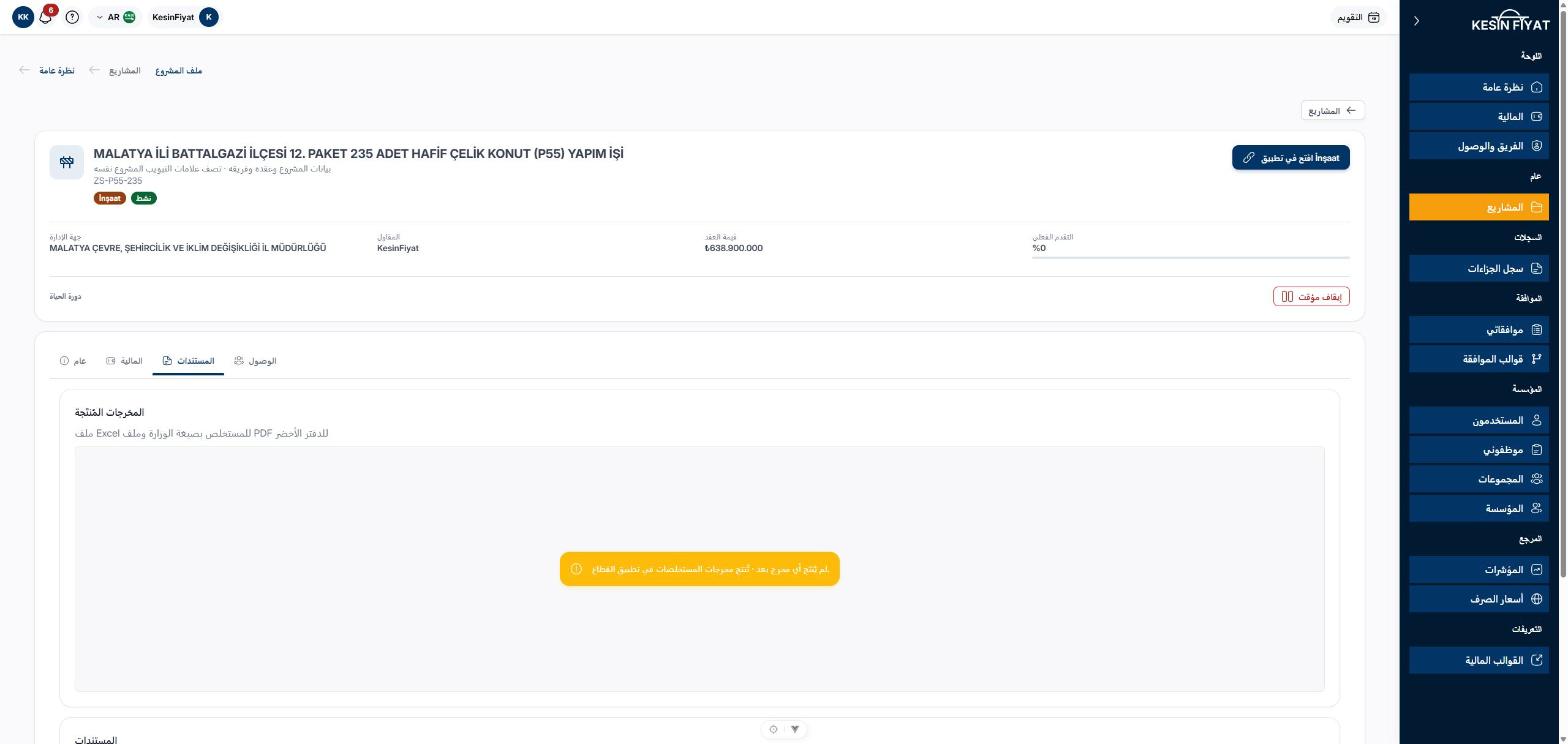This screenshot has height=744, width=1568.
Task: Open the KK user avatar menu
Action: tap(23, 17)
